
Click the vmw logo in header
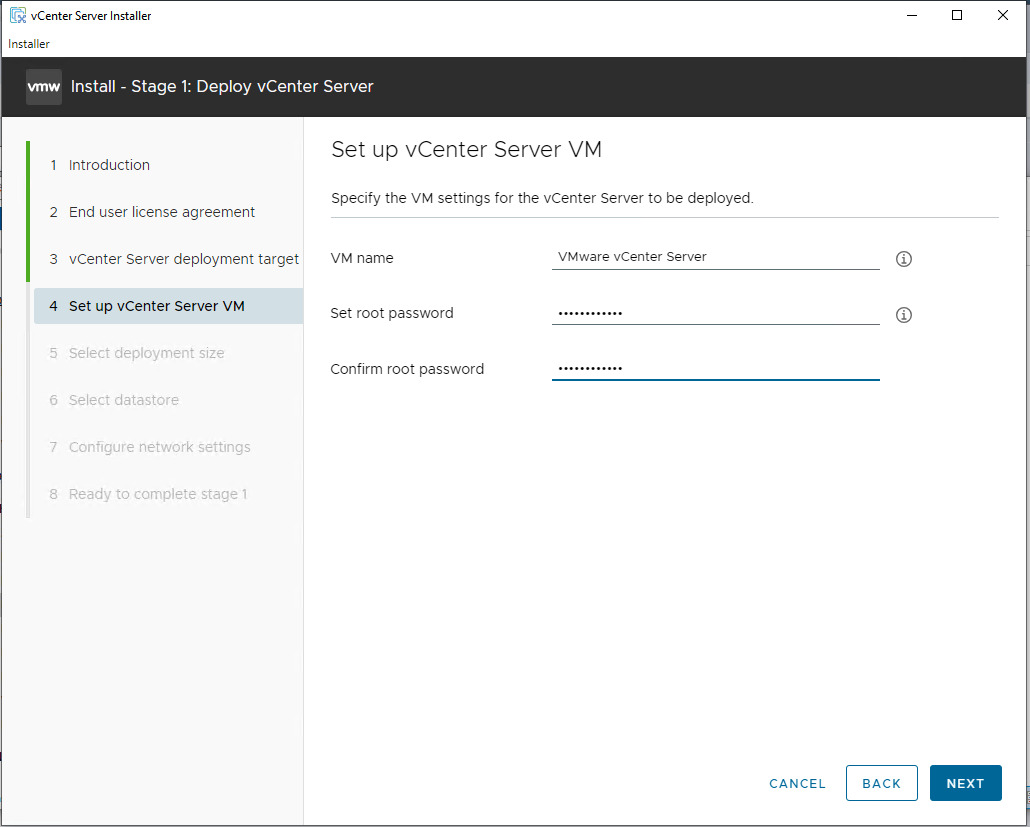[x=44, y=87]
